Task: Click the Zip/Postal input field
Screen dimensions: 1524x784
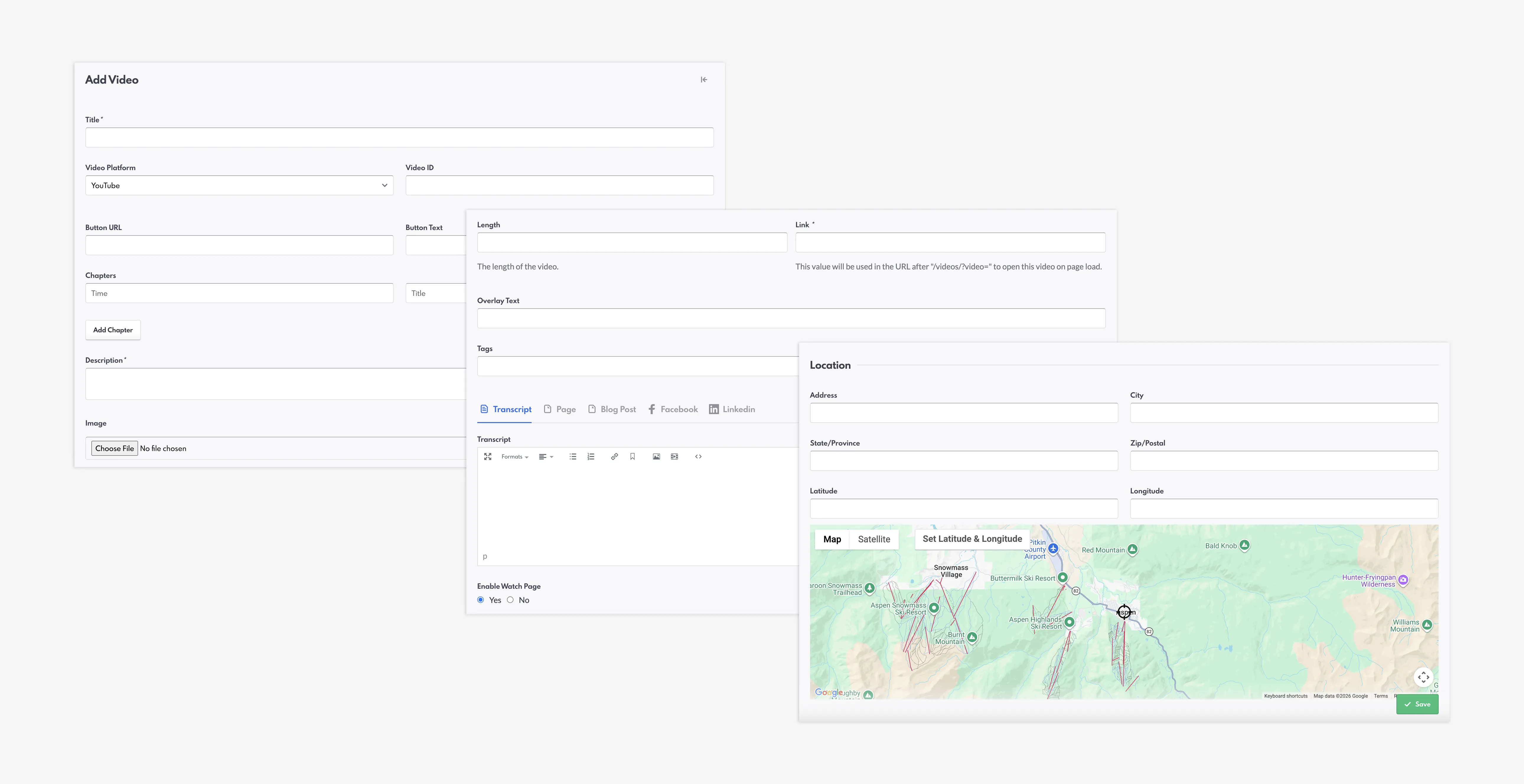Action: (1284, 461)
